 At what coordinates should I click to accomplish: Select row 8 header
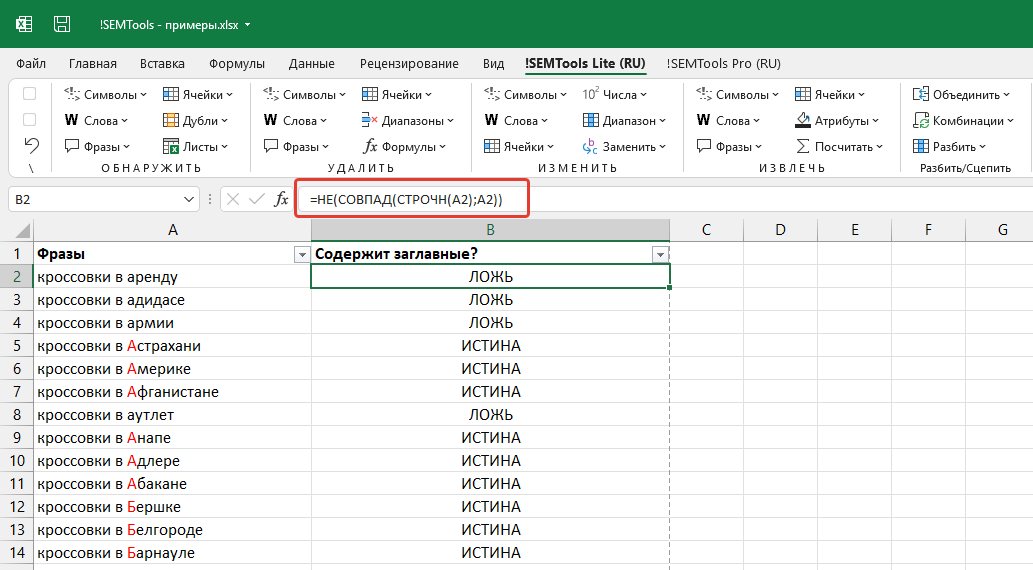point(16,414)
